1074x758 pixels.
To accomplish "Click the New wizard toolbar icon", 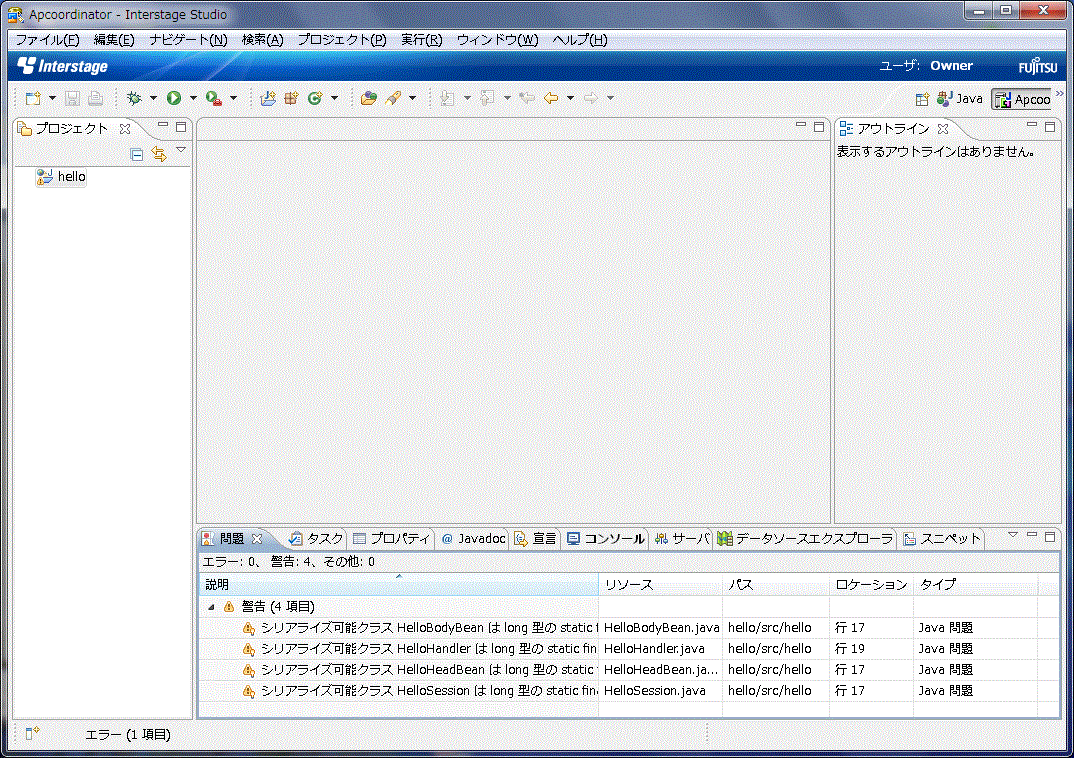I will point(33,99).
